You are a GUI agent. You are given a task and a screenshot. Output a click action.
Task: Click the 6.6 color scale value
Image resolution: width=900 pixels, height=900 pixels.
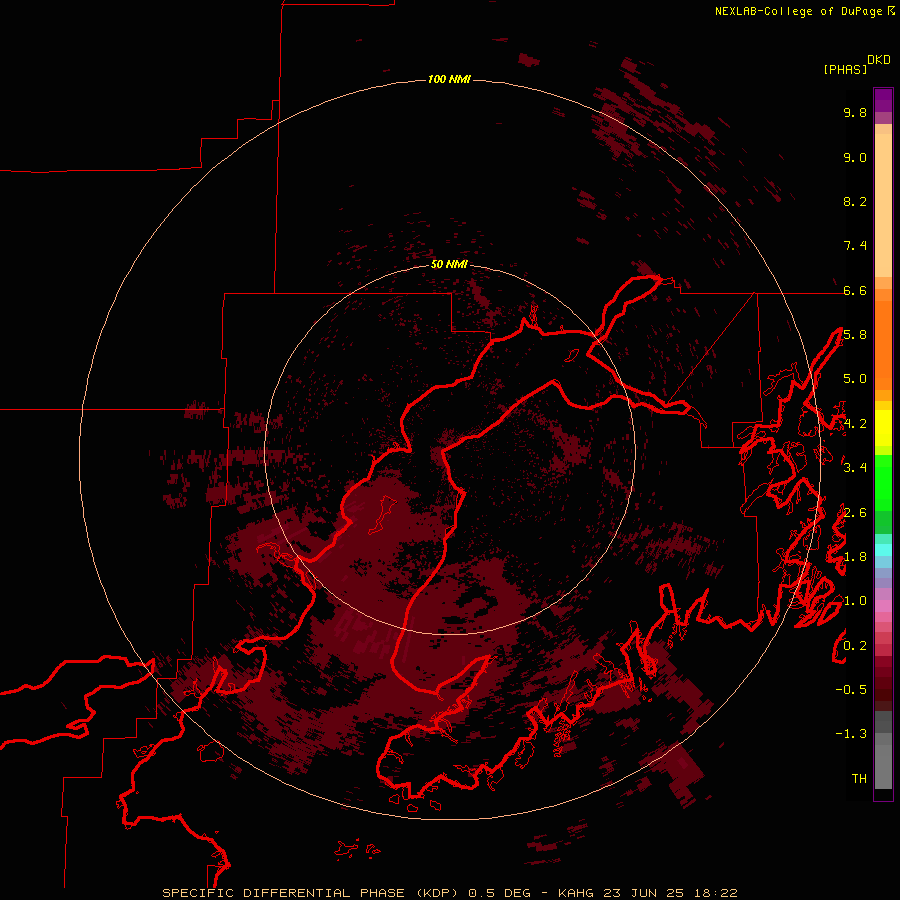[x=855, y=290]
